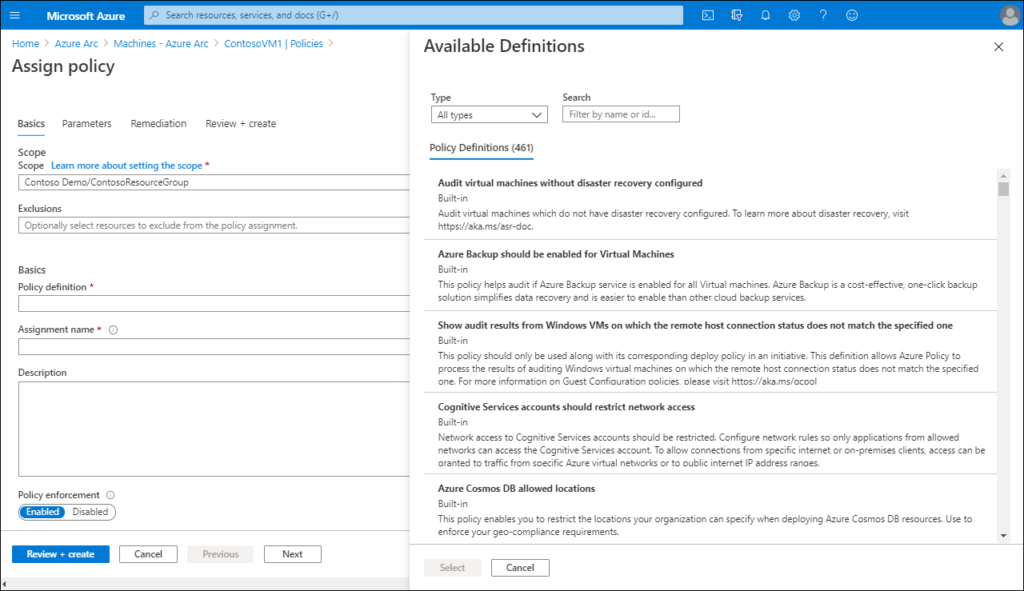This screenshot has width=1024, height=591.
Task: Switch to the Remediation tab
Action: click(x=158, y=124)
